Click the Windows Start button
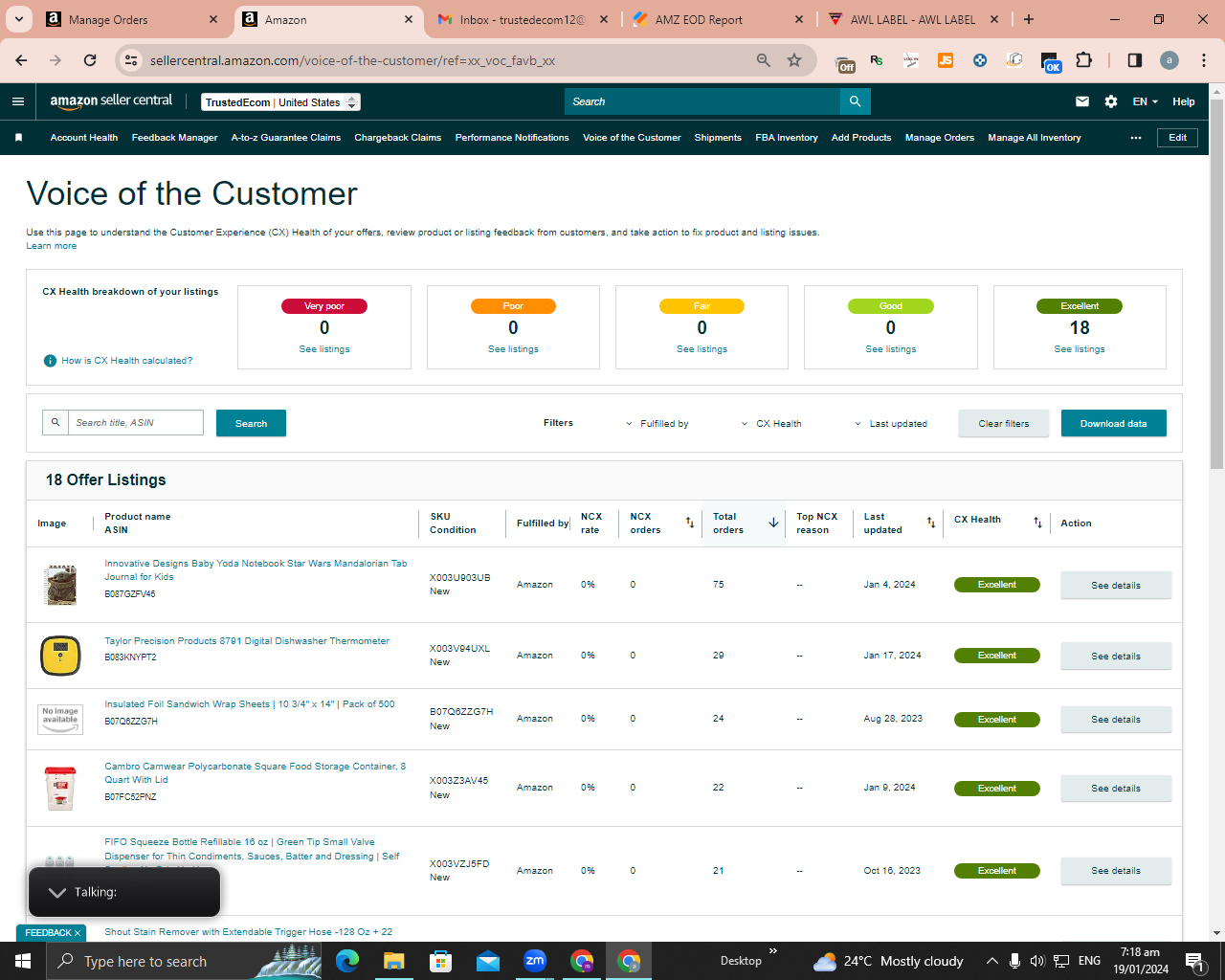 [23, 961]
